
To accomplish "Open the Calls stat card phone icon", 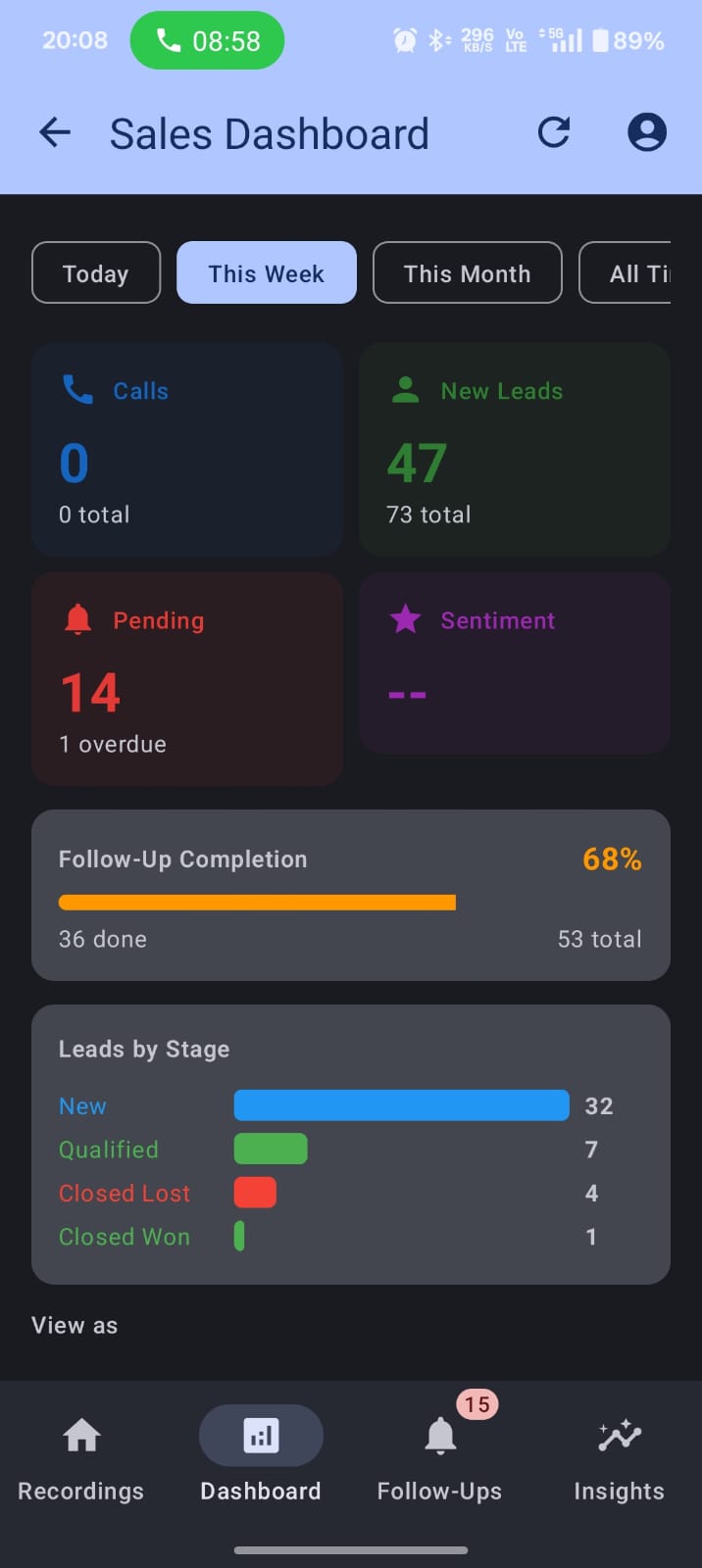I will (x=78, y=389).
